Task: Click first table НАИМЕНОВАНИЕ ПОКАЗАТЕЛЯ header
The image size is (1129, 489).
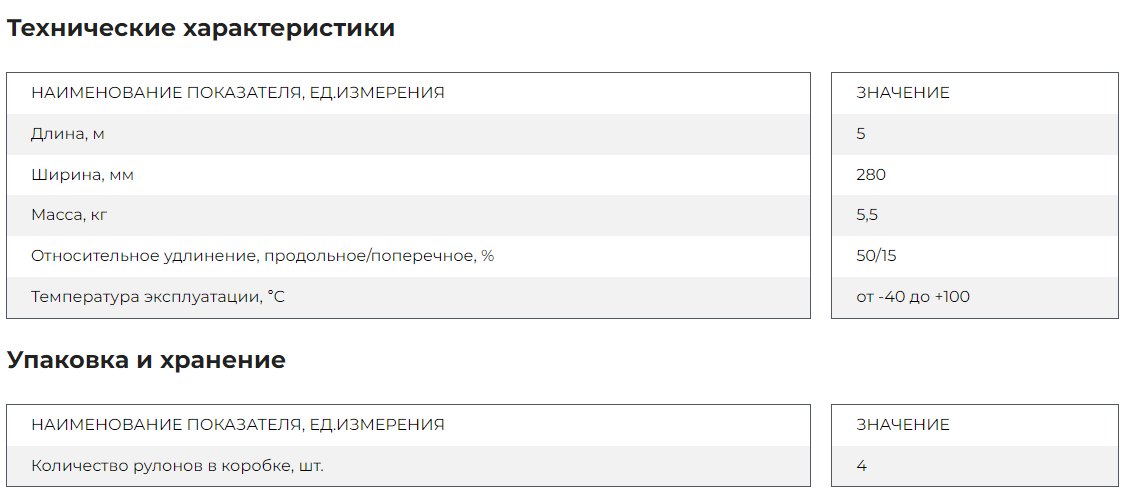Action: (x=238, y=93)
